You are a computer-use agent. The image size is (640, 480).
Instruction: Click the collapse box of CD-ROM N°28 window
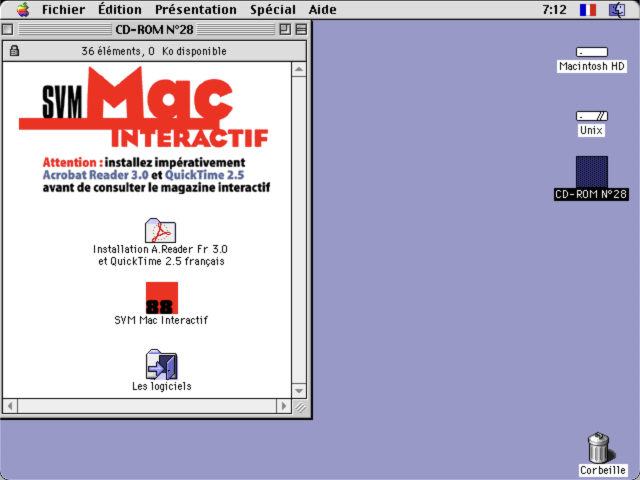301,29
